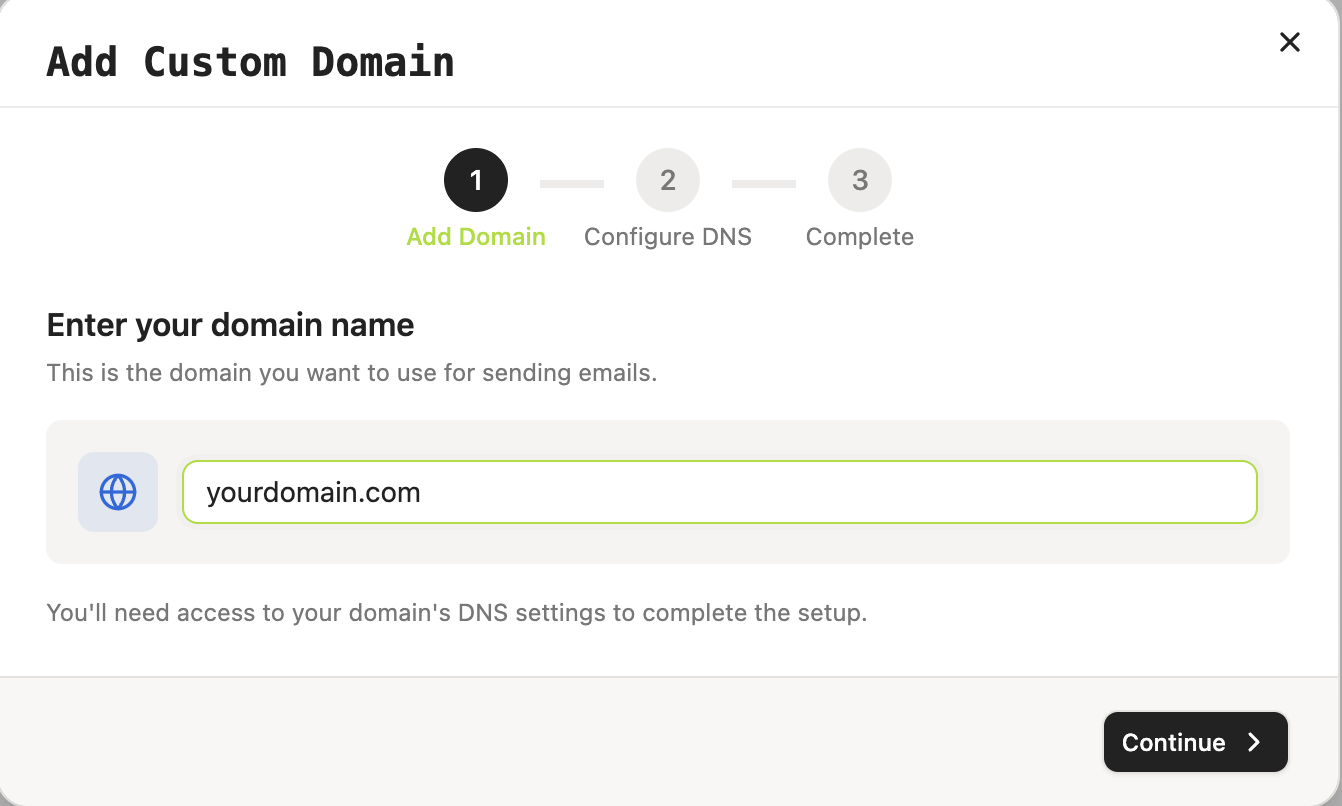The image size is (1342, 806).
Task: Close the Add Custom Domain dialog
Action: pos(1290,42)
